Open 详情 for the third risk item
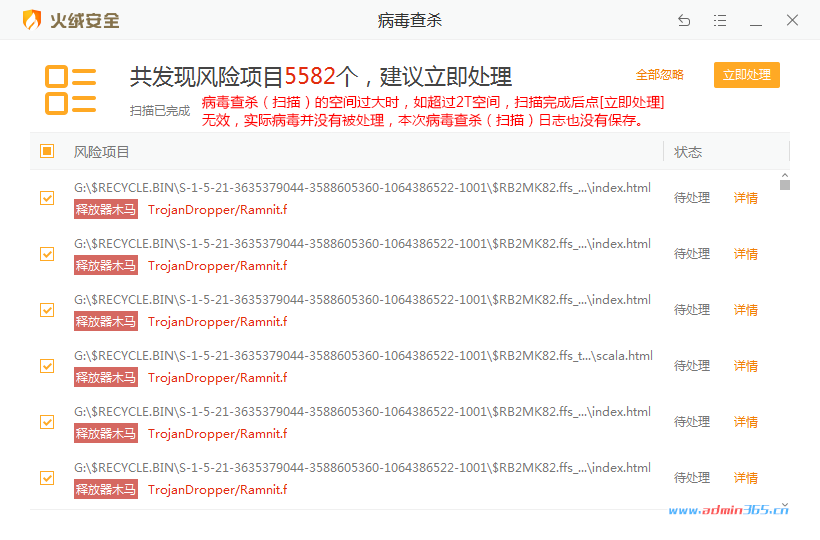The image size is (820, 540). click(746, 310)
